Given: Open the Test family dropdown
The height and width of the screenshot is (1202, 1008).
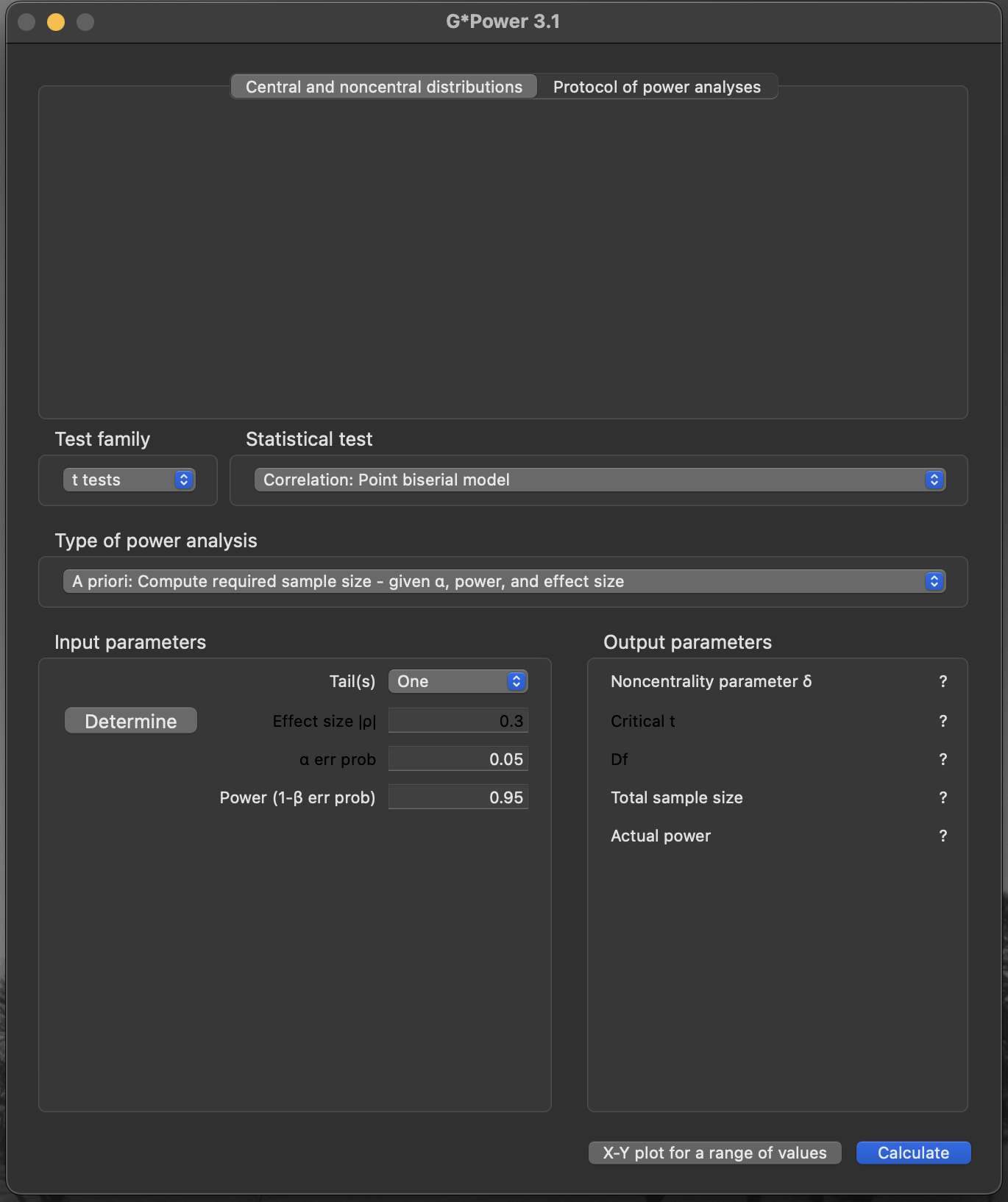Looking at the screenshot, I should coord(129,480).
